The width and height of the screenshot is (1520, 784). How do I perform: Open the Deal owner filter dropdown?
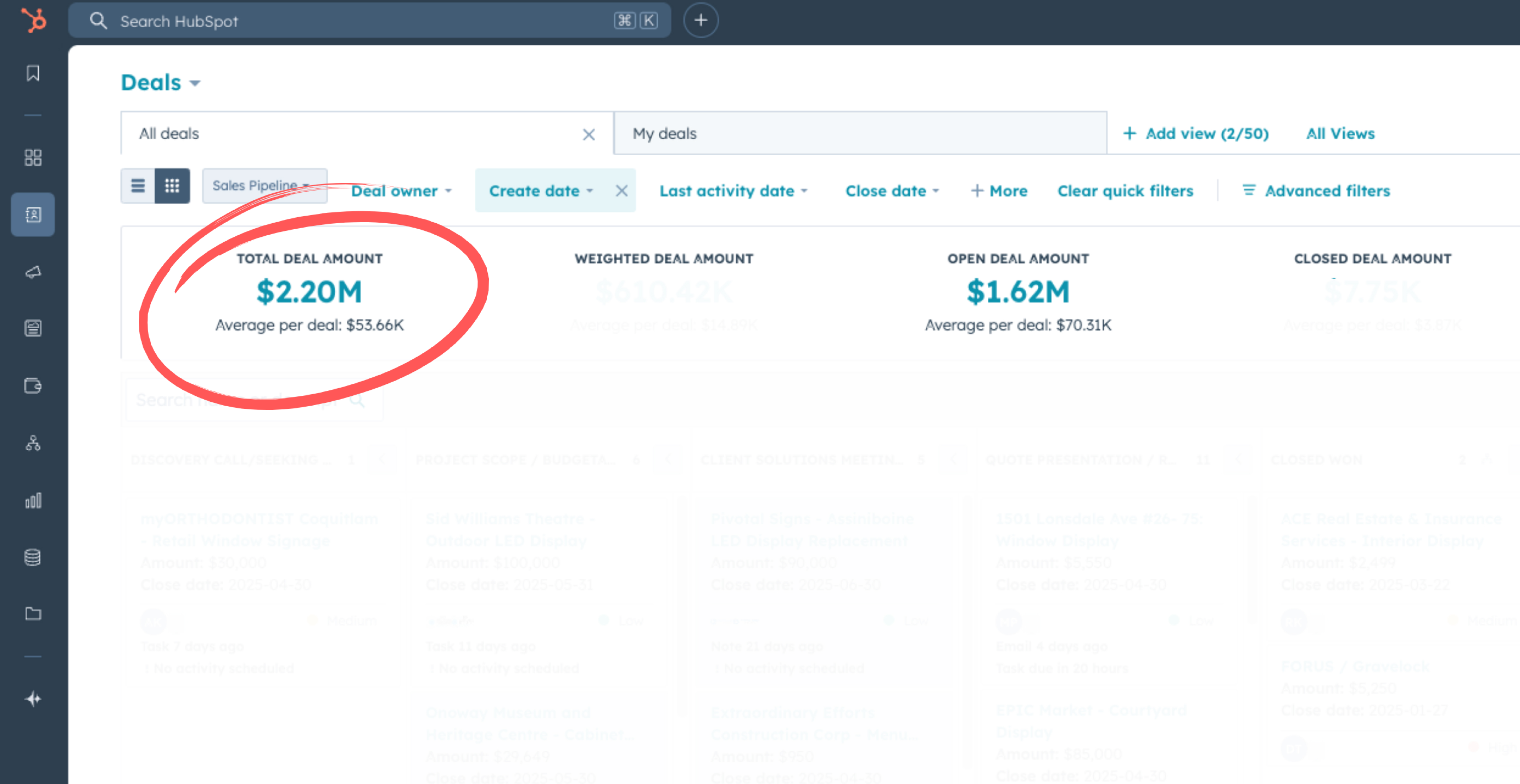click(401, 191)
